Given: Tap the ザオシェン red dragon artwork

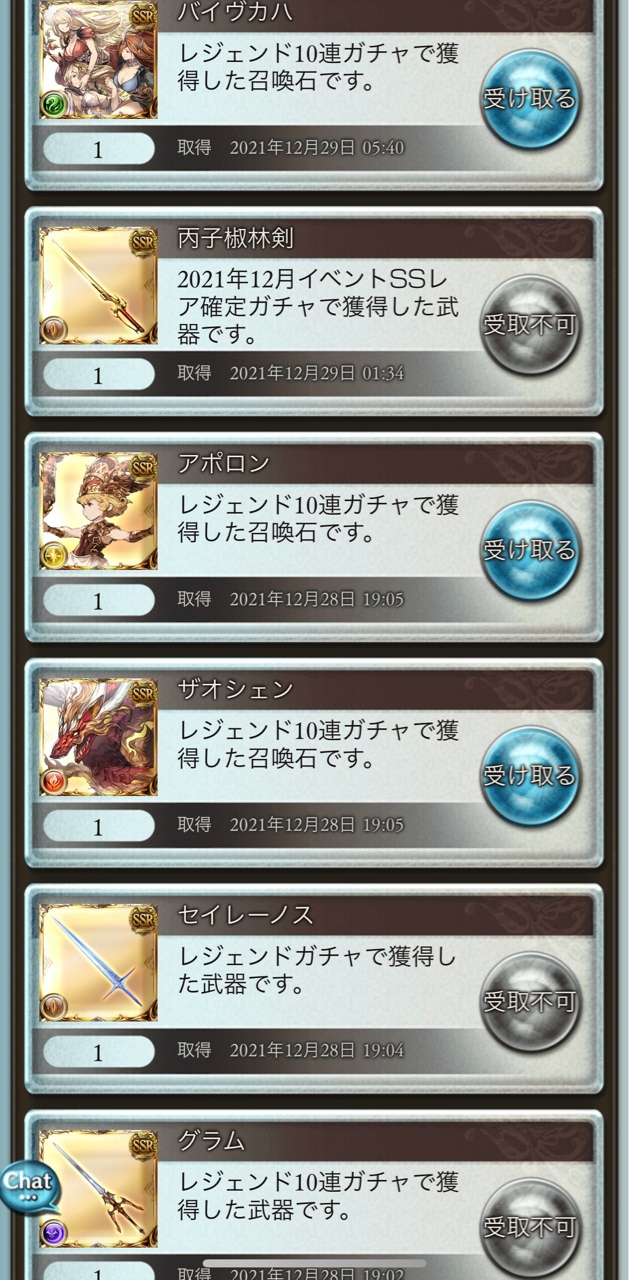Looking at the screenshot, I should point(98,737).
